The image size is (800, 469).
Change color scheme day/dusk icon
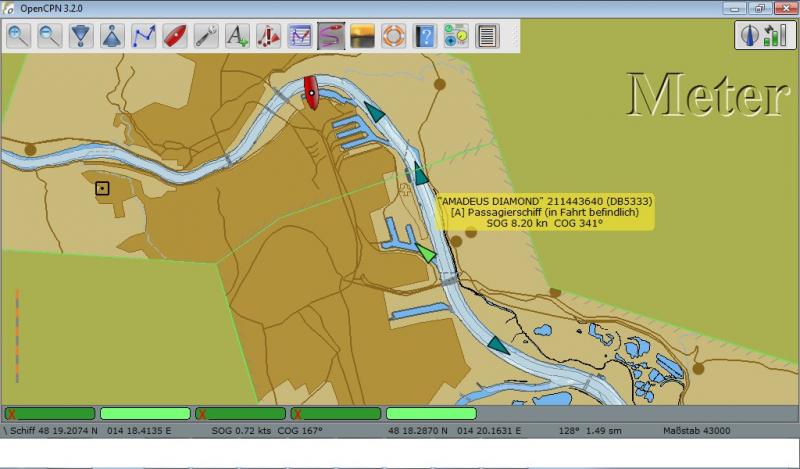click(361, 37)
